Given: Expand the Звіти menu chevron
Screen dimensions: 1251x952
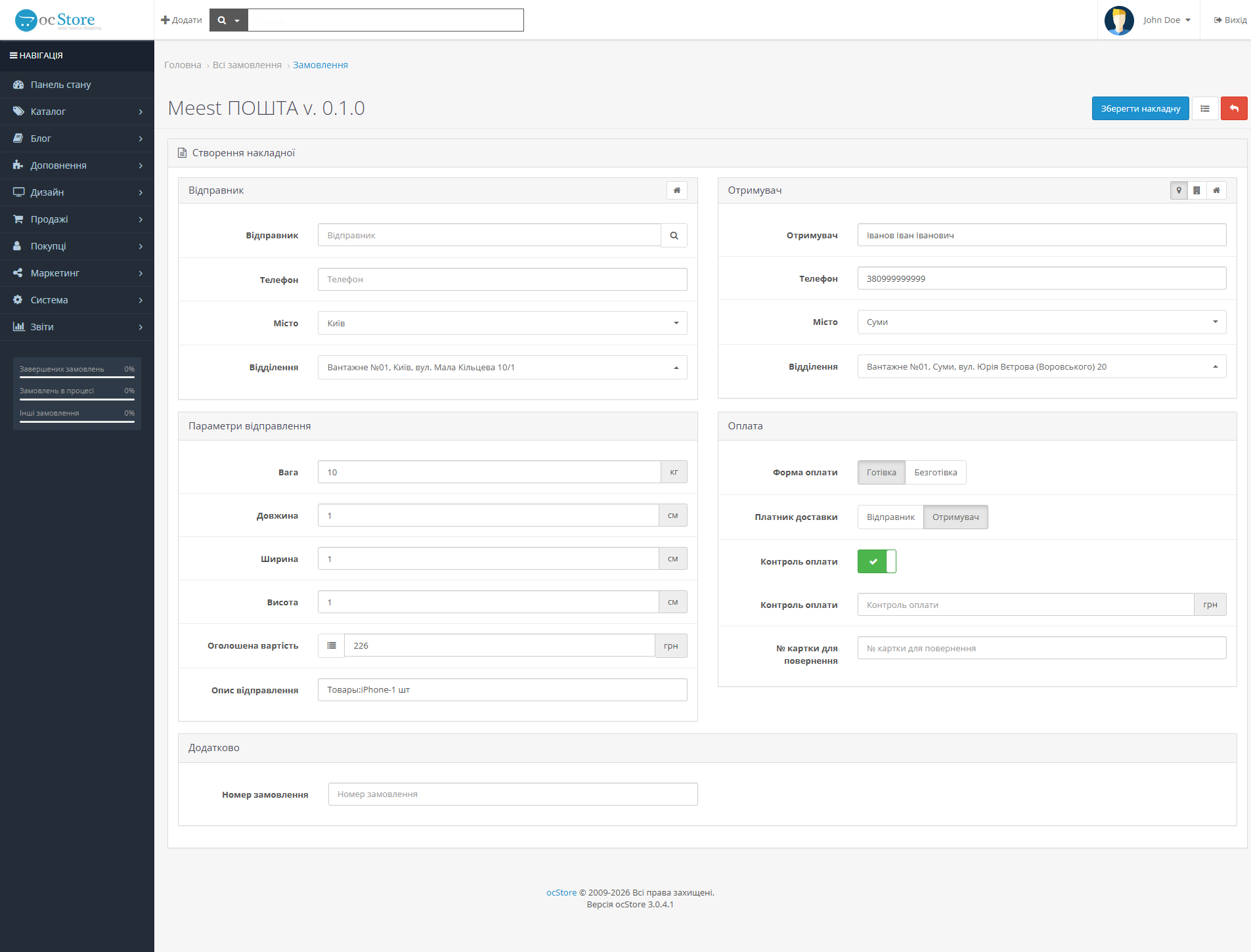Looking at the screenshot, I should pyautogui.click(x=141, y=328).
